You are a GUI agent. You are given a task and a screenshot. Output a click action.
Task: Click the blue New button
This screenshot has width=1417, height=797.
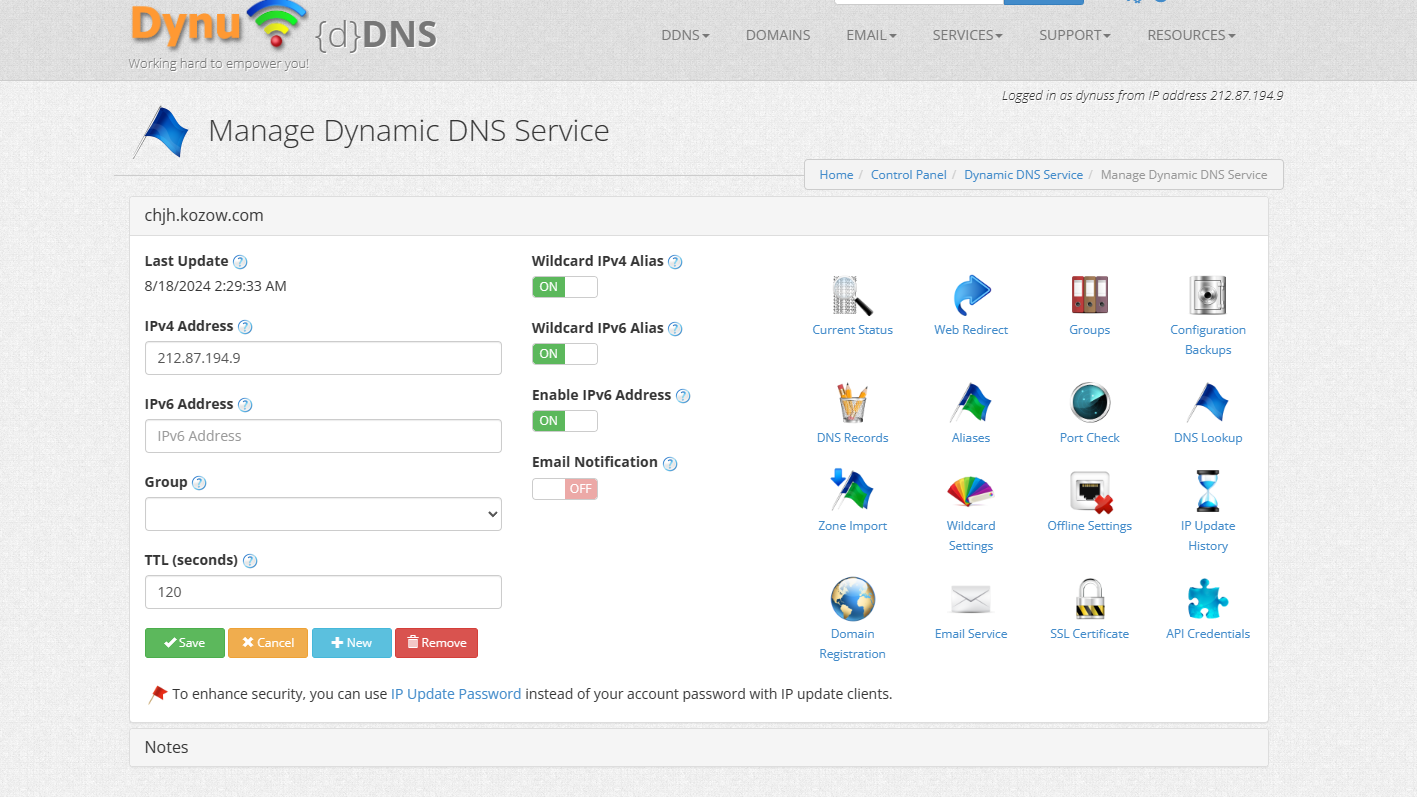coord(352,643)
